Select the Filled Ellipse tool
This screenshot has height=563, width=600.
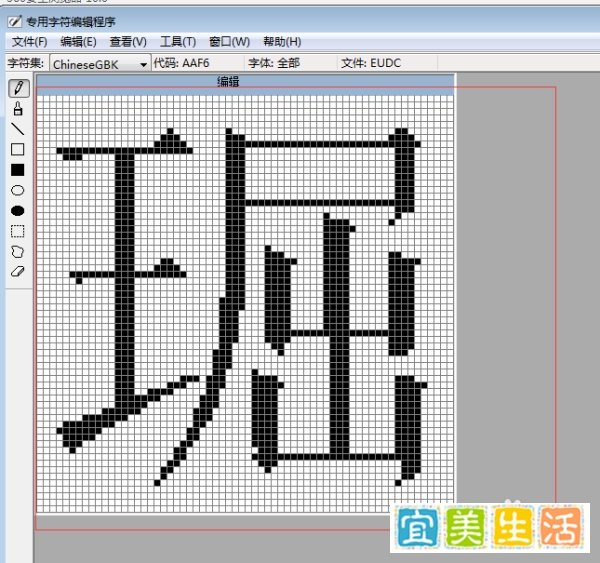coord(18,211)
